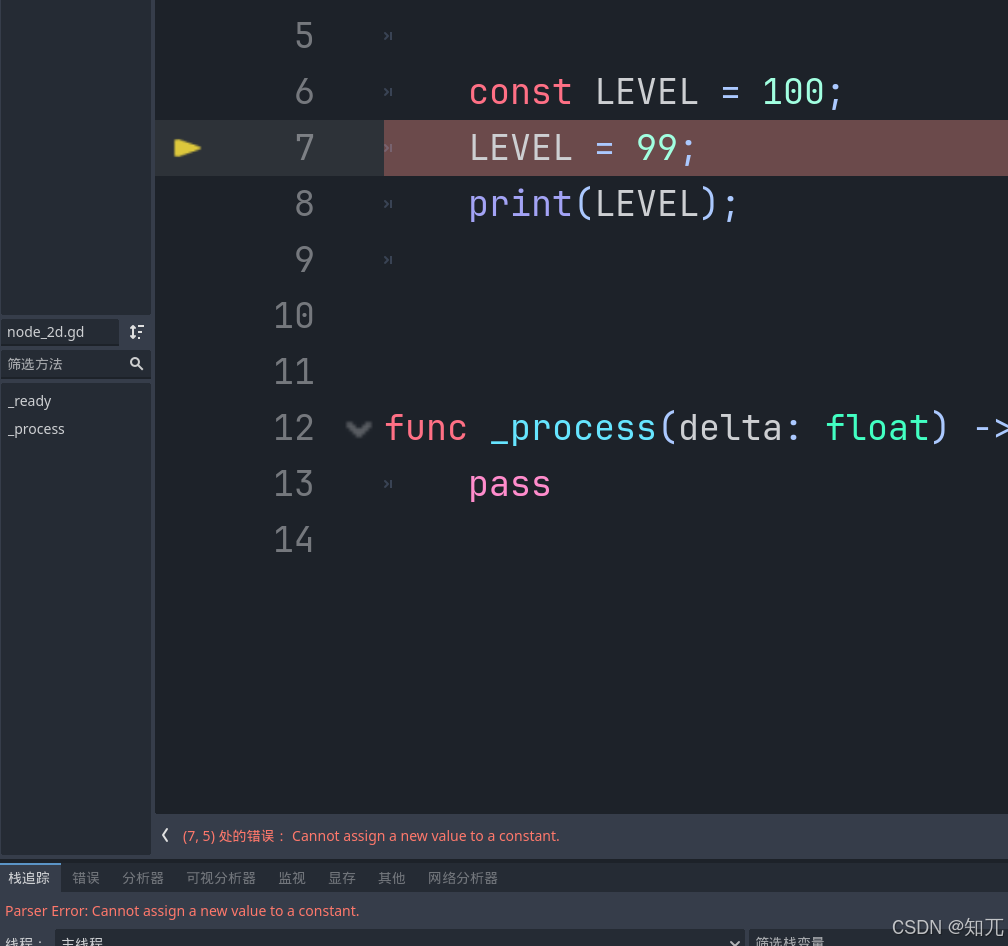Switch to the 显存 tab
Image resolution: width=1008 pixels, height=946 pixels.
coord(341,877)
